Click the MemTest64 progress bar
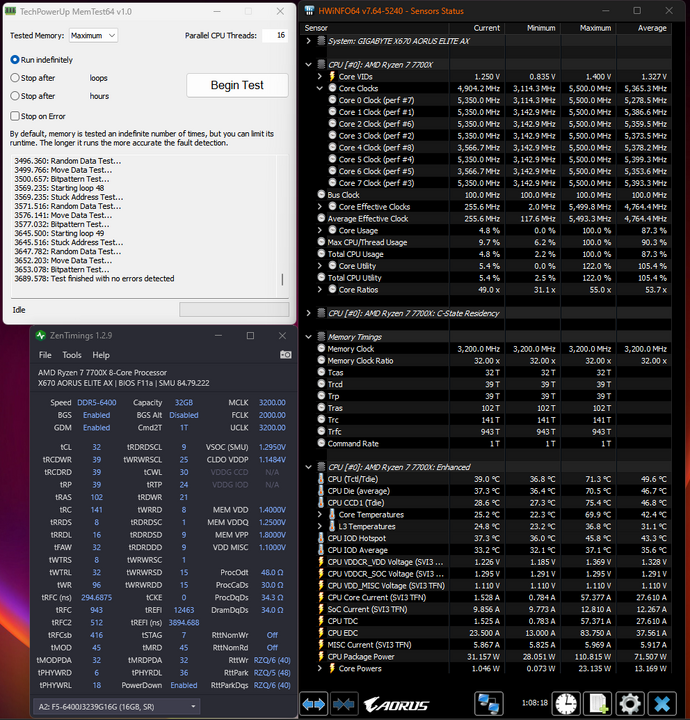 (234, 309)
